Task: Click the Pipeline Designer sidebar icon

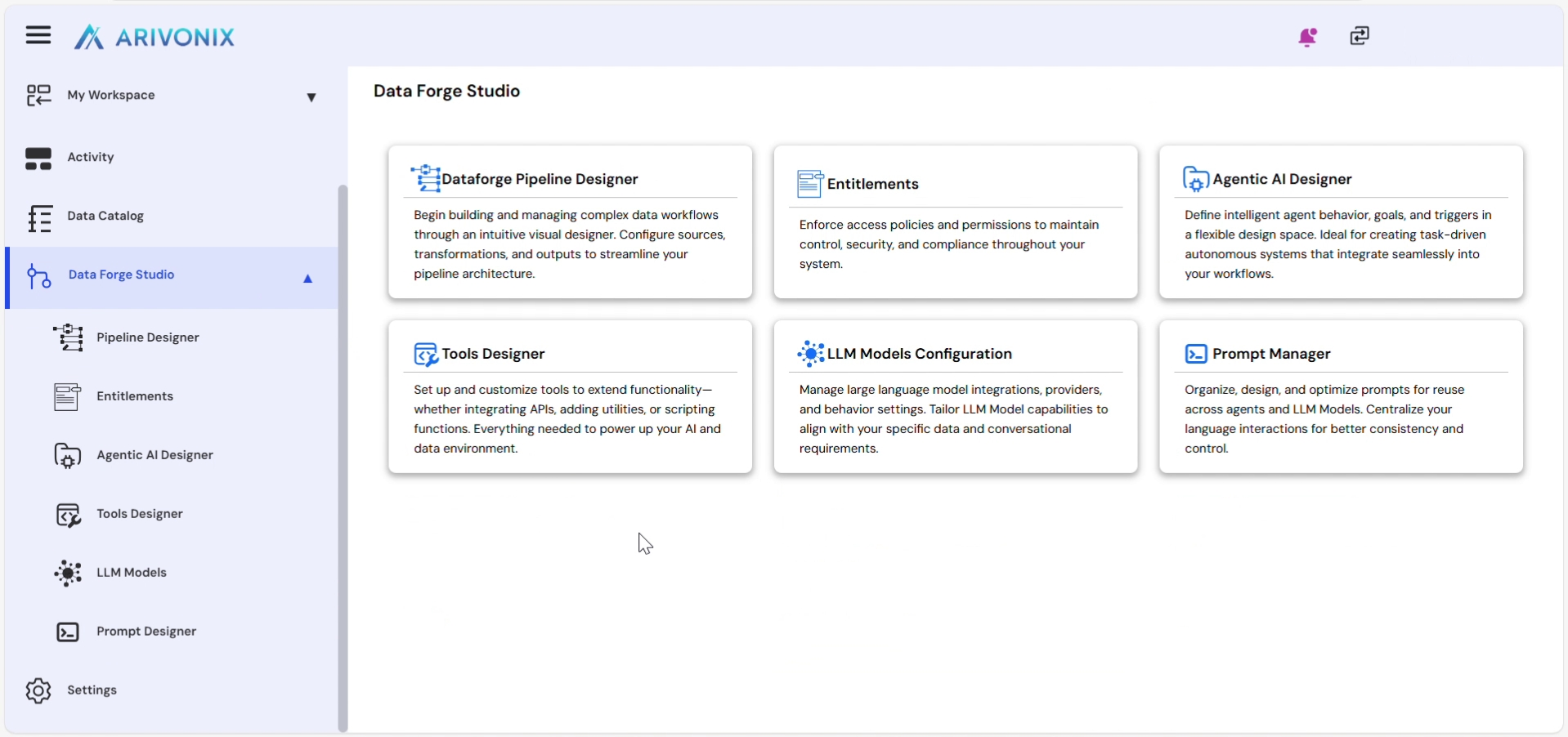Action: click(68, 337)
